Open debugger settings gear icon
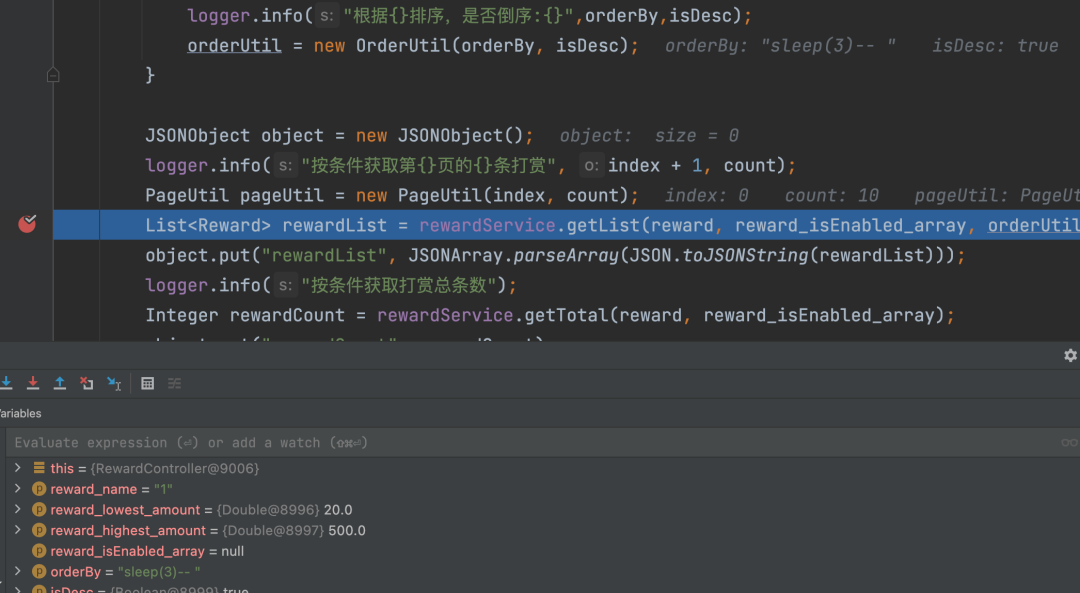1080x593 pixels. click(1070, 355)
